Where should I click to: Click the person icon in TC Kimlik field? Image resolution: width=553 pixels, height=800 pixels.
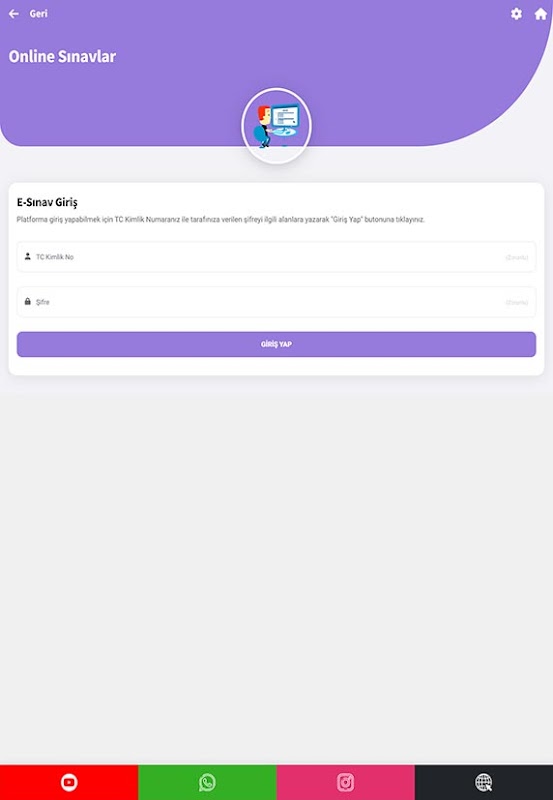28,256
